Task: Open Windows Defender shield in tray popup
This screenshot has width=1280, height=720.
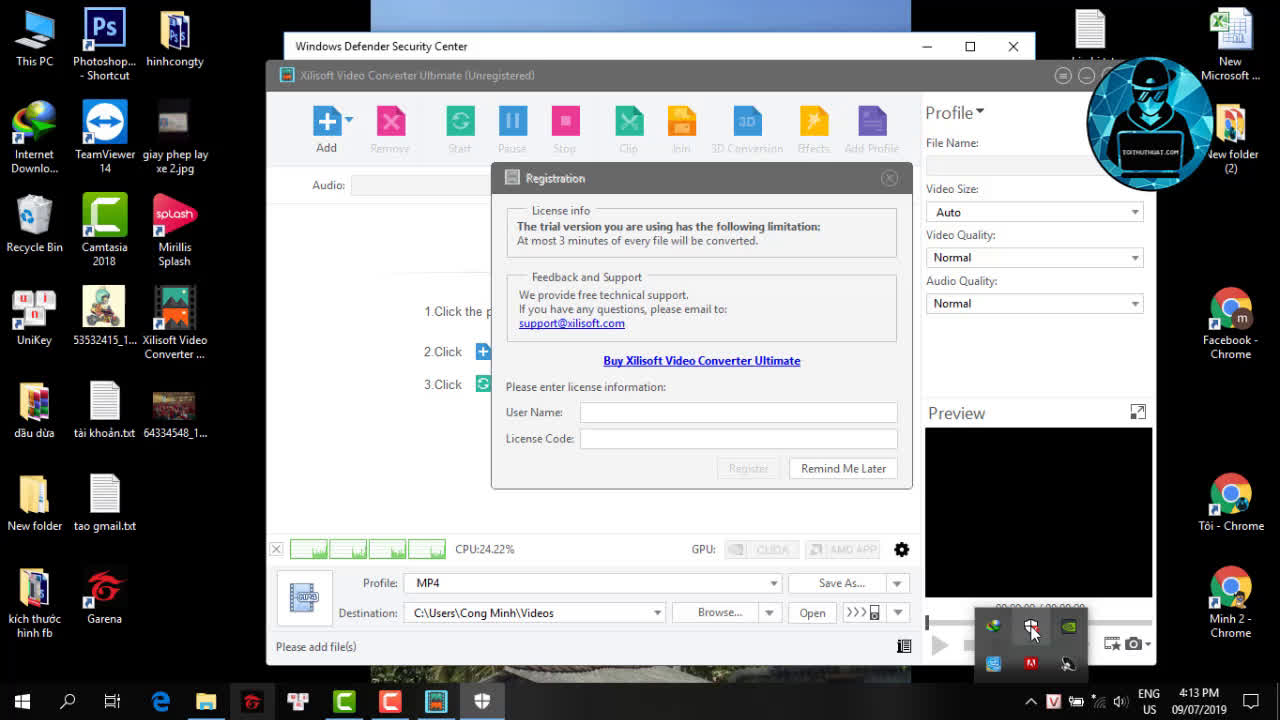Action: (x=1031, y=627)
